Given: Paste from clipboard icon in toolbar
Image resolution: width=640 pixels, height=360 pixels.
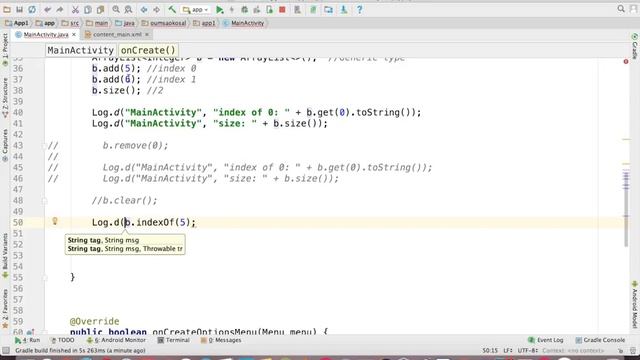Looking at the screenshot, I should (x=100, y=9).
